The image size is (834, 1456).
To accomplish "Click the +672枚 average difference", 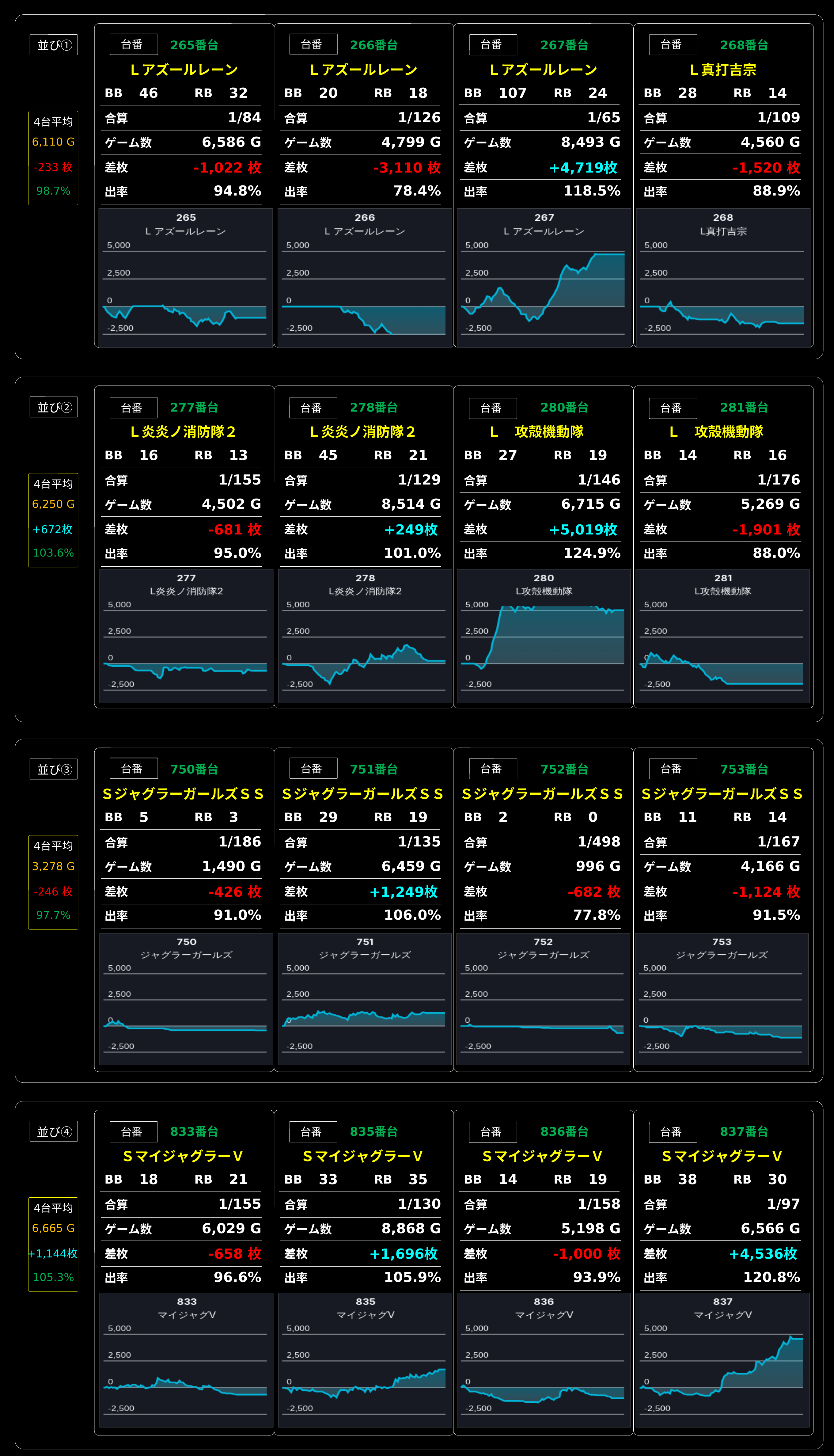I will (x=53, y=529).
